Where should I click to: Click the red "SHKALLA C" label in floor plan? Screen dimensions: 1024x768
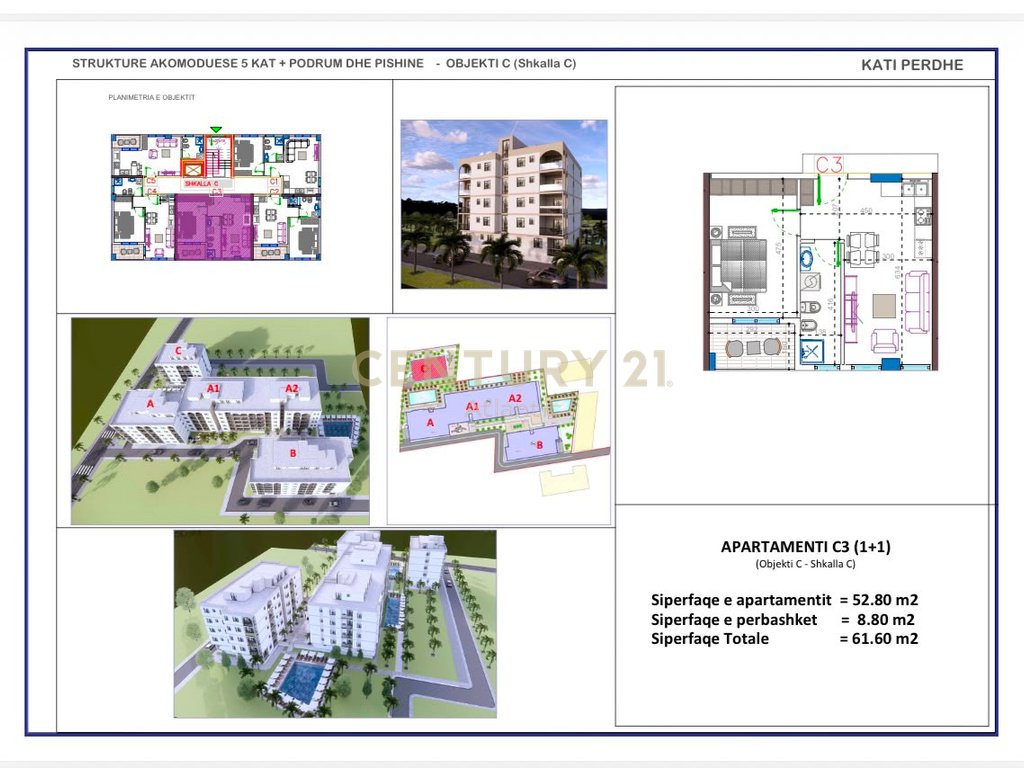coord(200,184)
